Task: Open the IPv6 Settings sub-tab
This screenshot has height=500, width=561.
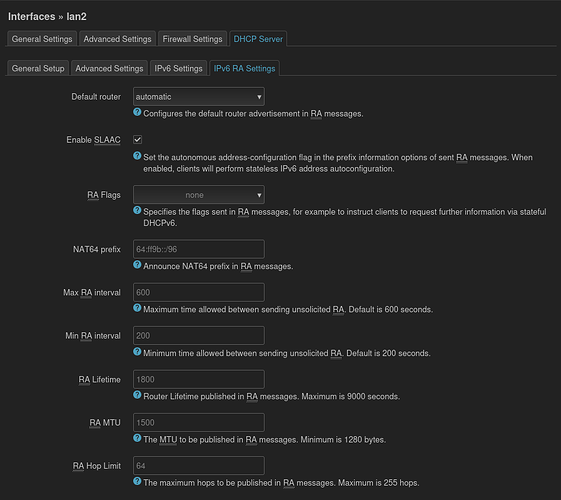Action: pos(178,68)
